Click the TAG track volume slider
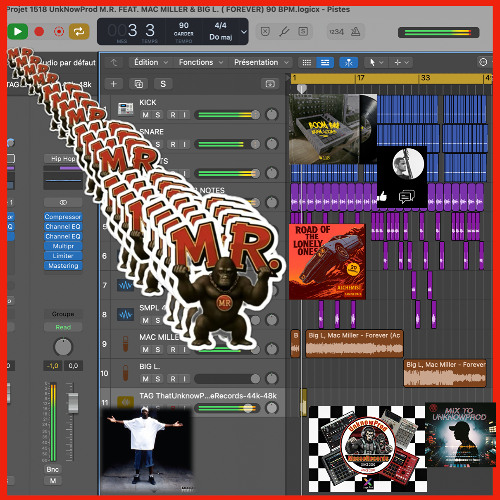Viewport: 500px width, 500px height. (227, 408)
